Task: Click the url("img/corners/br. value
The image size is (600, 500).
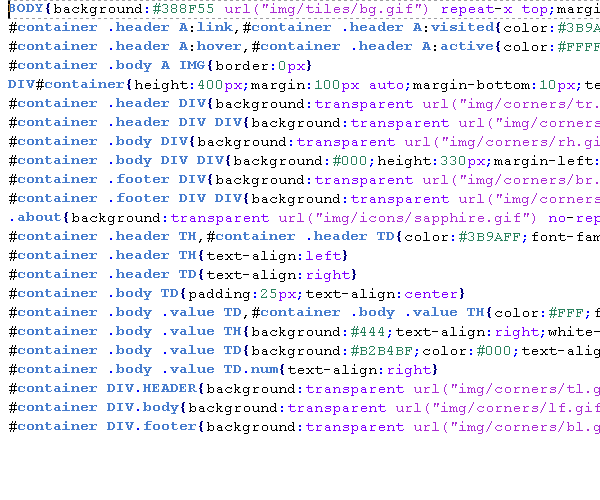Action: pyautogui.click(x=511, y=180)
